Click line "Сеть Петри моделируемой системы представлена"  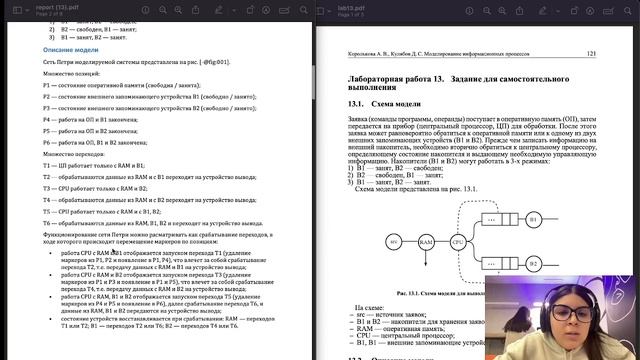point(137,62)
